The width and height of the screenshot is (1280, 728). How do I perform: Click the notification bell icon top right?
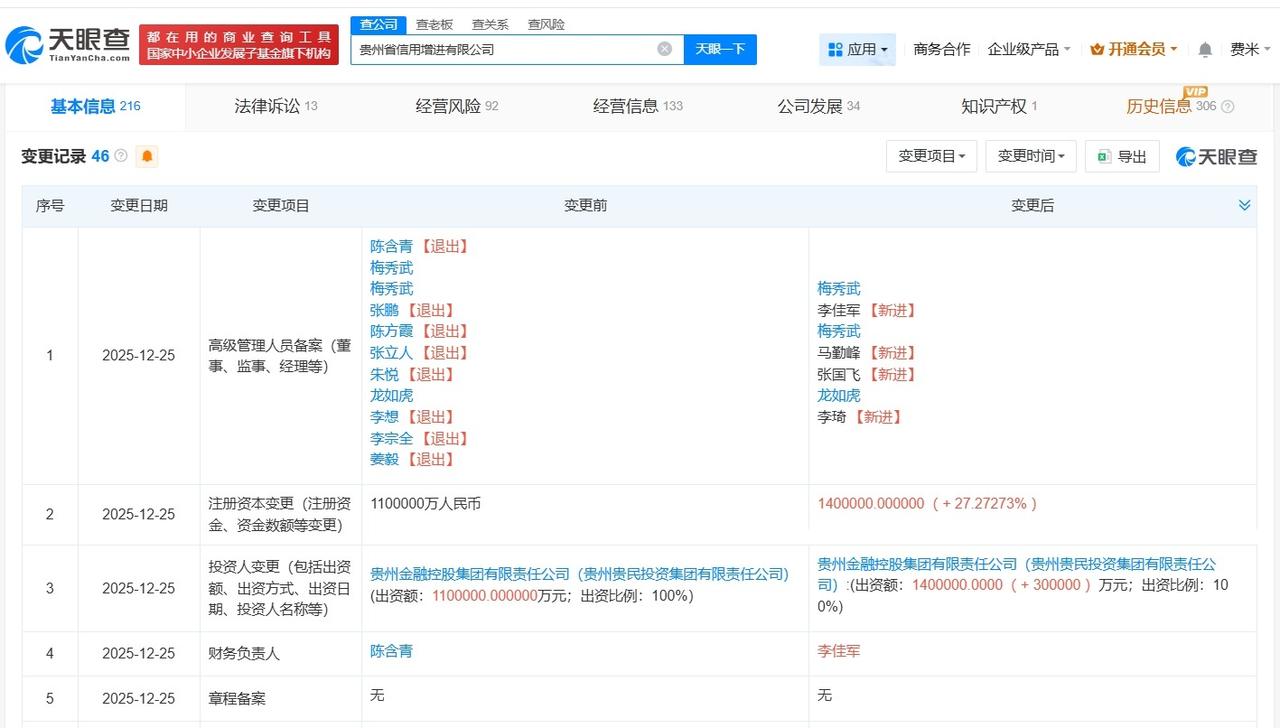point(1205,48)
